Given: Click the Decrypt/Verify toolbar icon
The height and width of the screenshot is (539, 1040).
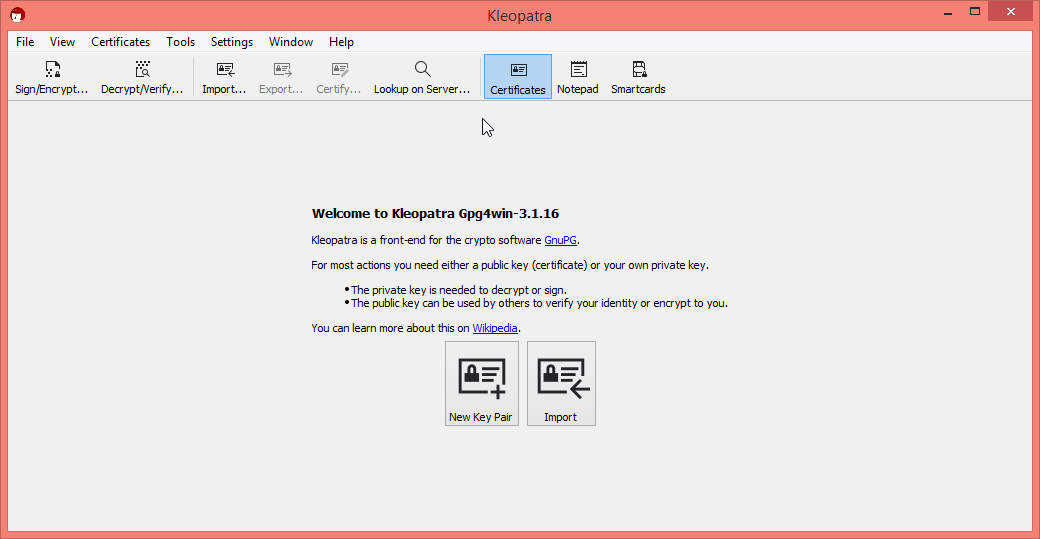Looking at the screenshot, I should pos(142,77).
